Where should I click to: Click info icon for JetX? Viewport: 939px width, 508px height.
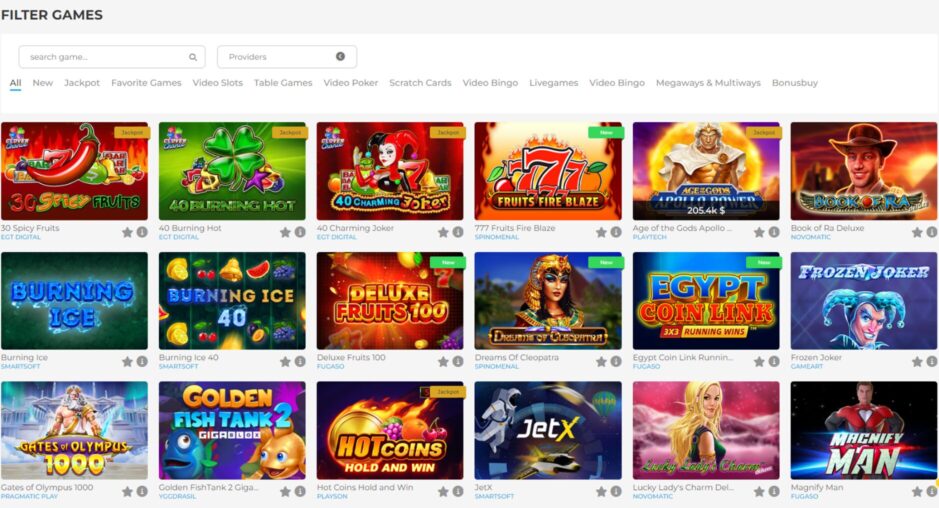(x=616, y=491)
